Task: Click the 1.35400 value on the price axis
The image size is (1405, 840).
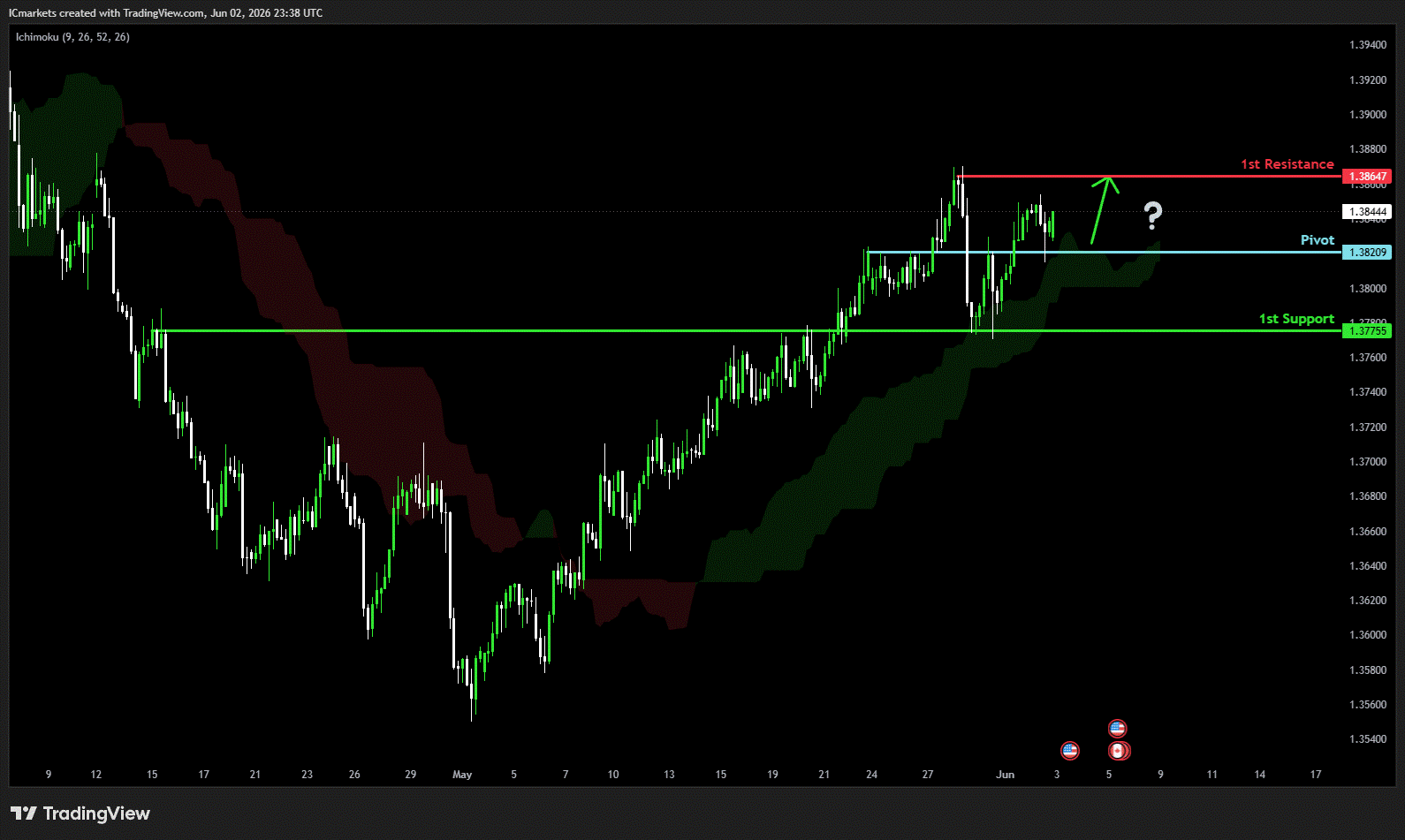Action: pos(1368,739)
